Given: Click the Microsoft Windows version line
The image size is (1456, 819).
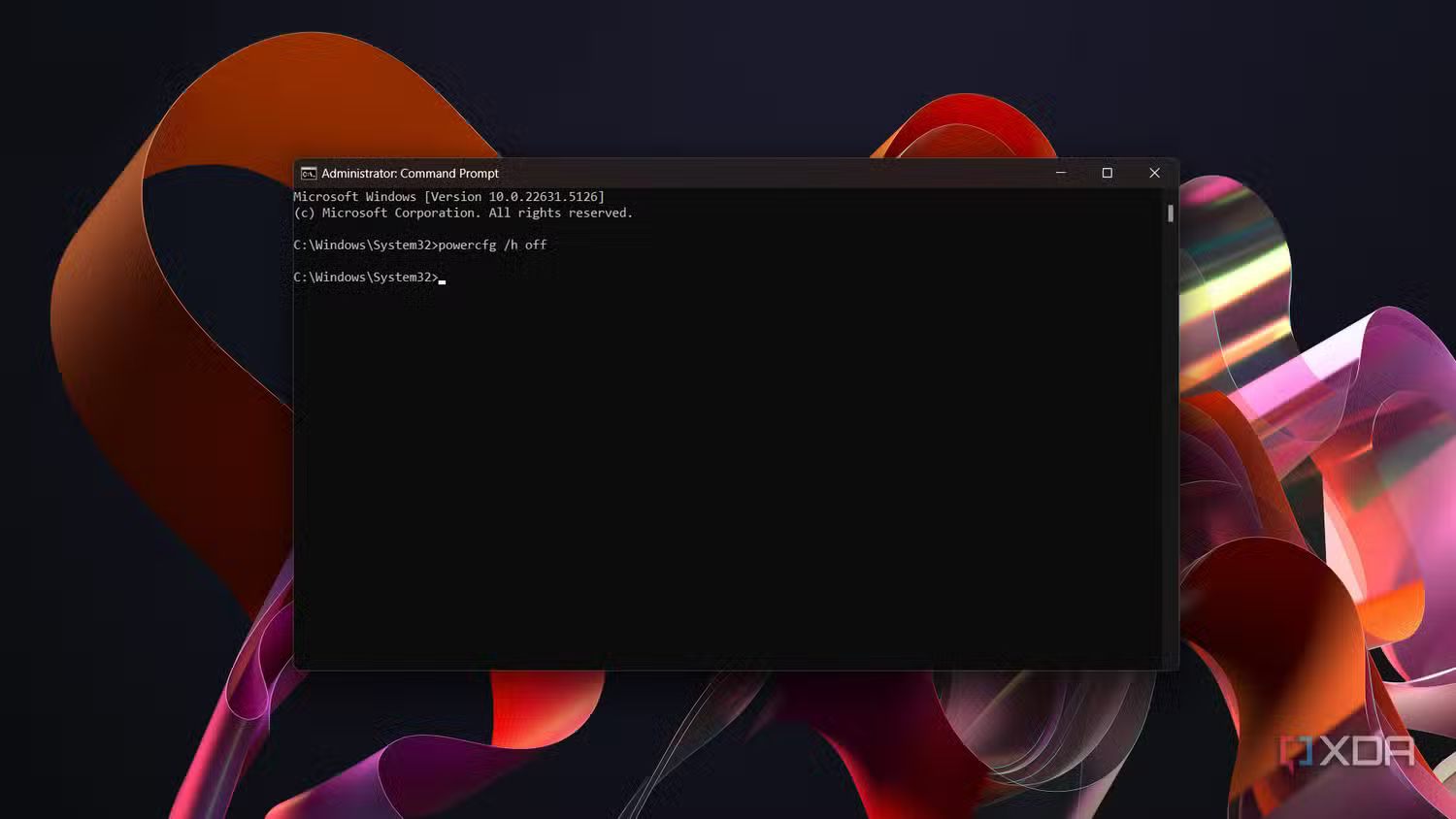Looking at the screenshot, I should tap(448, 195).
